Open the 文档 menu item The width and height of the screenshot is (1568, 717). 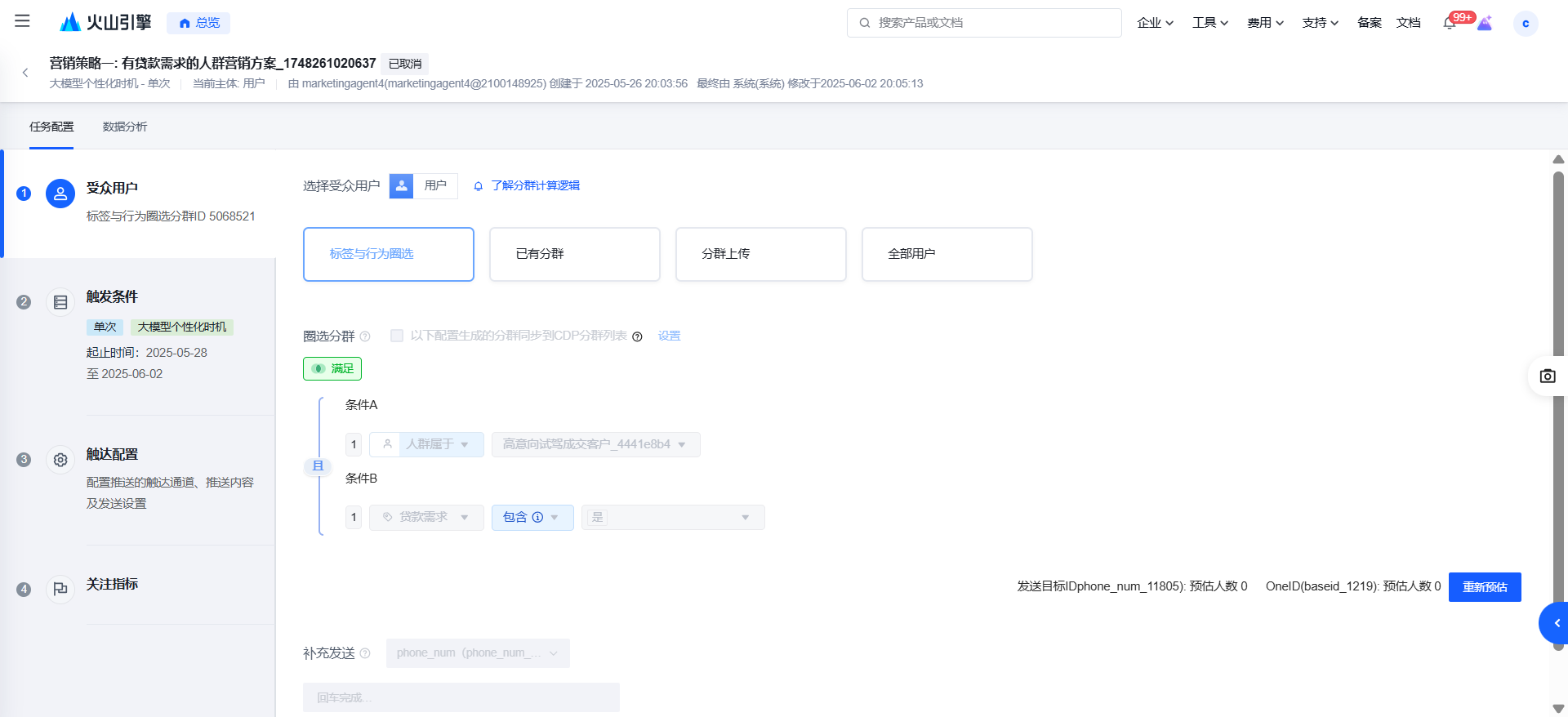pyautogui.click(x=1409, y=23)
